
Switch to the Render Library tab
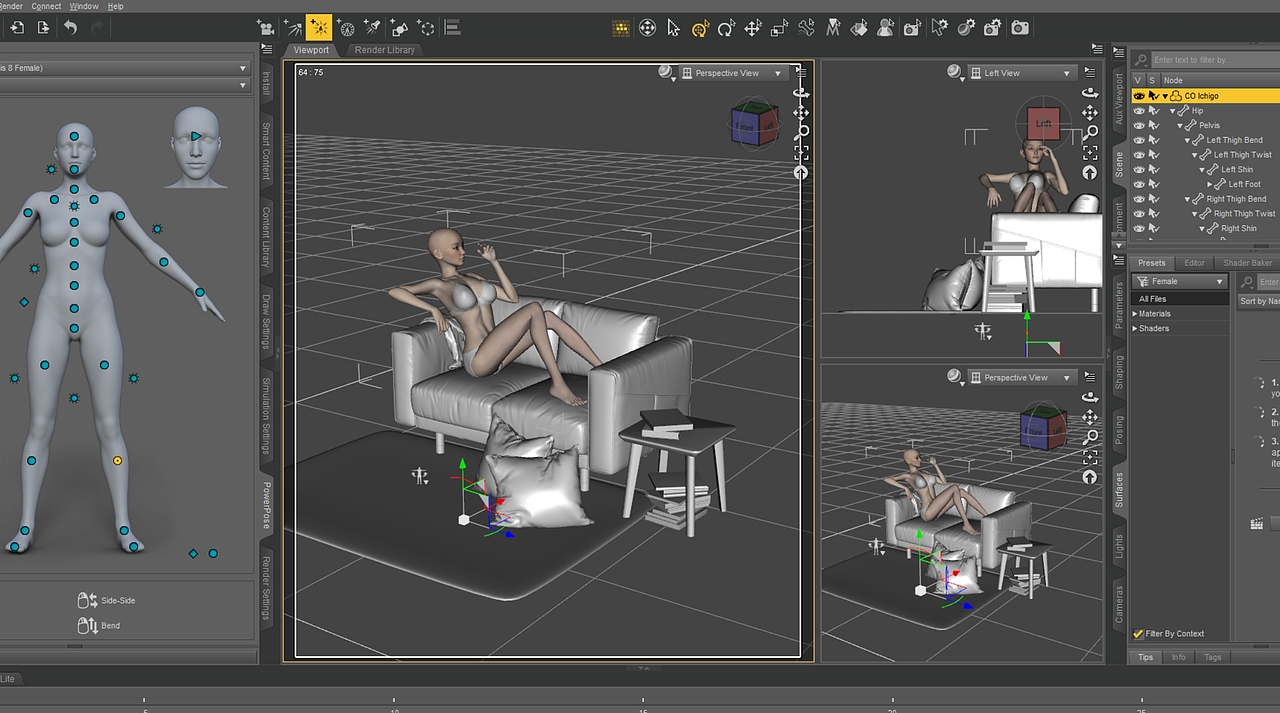[385, 50]
